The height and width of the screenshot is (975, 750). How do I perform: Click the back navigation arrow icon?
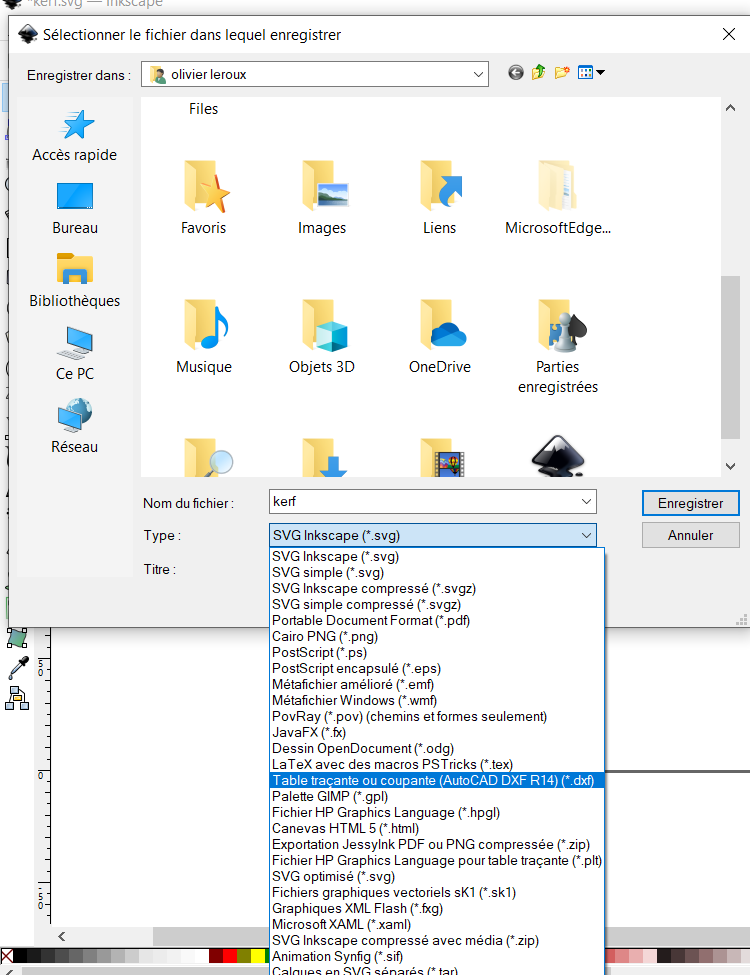pos(516,73)
